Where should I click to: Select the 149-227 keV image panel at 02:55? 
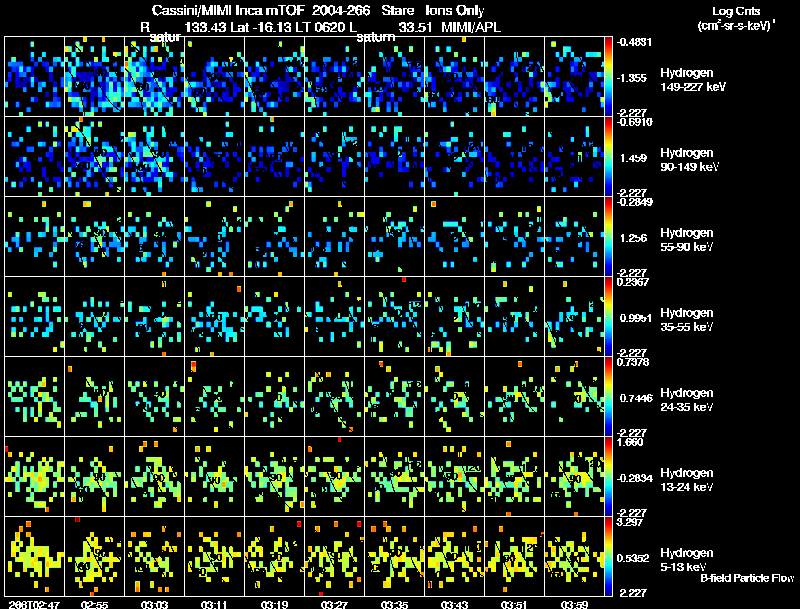coord(94,77)
